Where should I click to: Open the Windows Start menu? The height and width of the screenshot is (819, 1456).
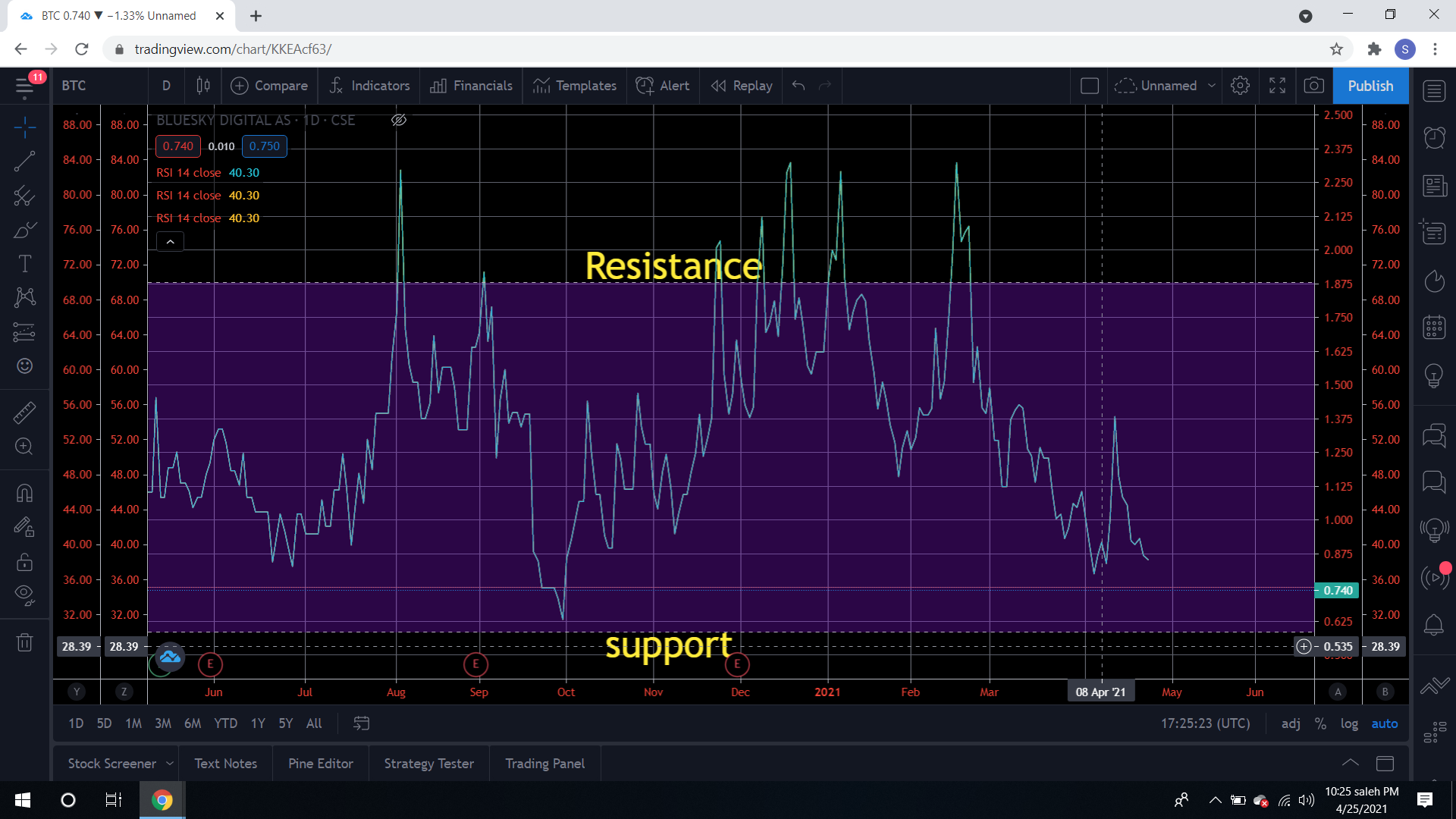point(23,800)
